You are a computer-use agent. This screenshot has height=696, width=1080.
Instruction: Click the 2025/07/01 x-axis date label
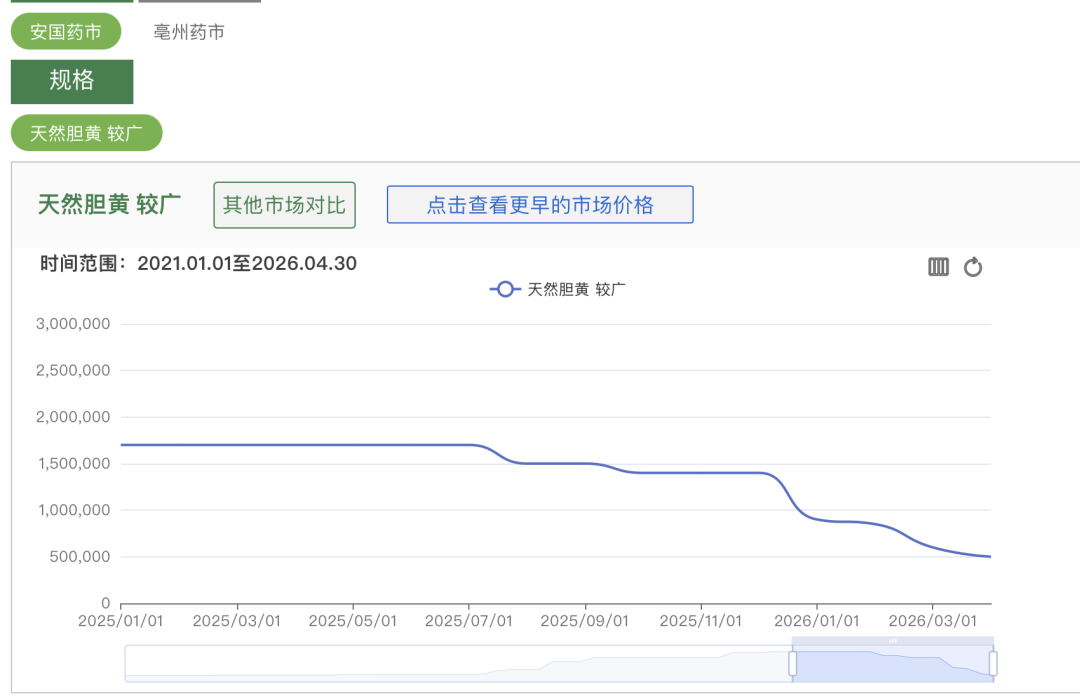[x=469, y=621]
